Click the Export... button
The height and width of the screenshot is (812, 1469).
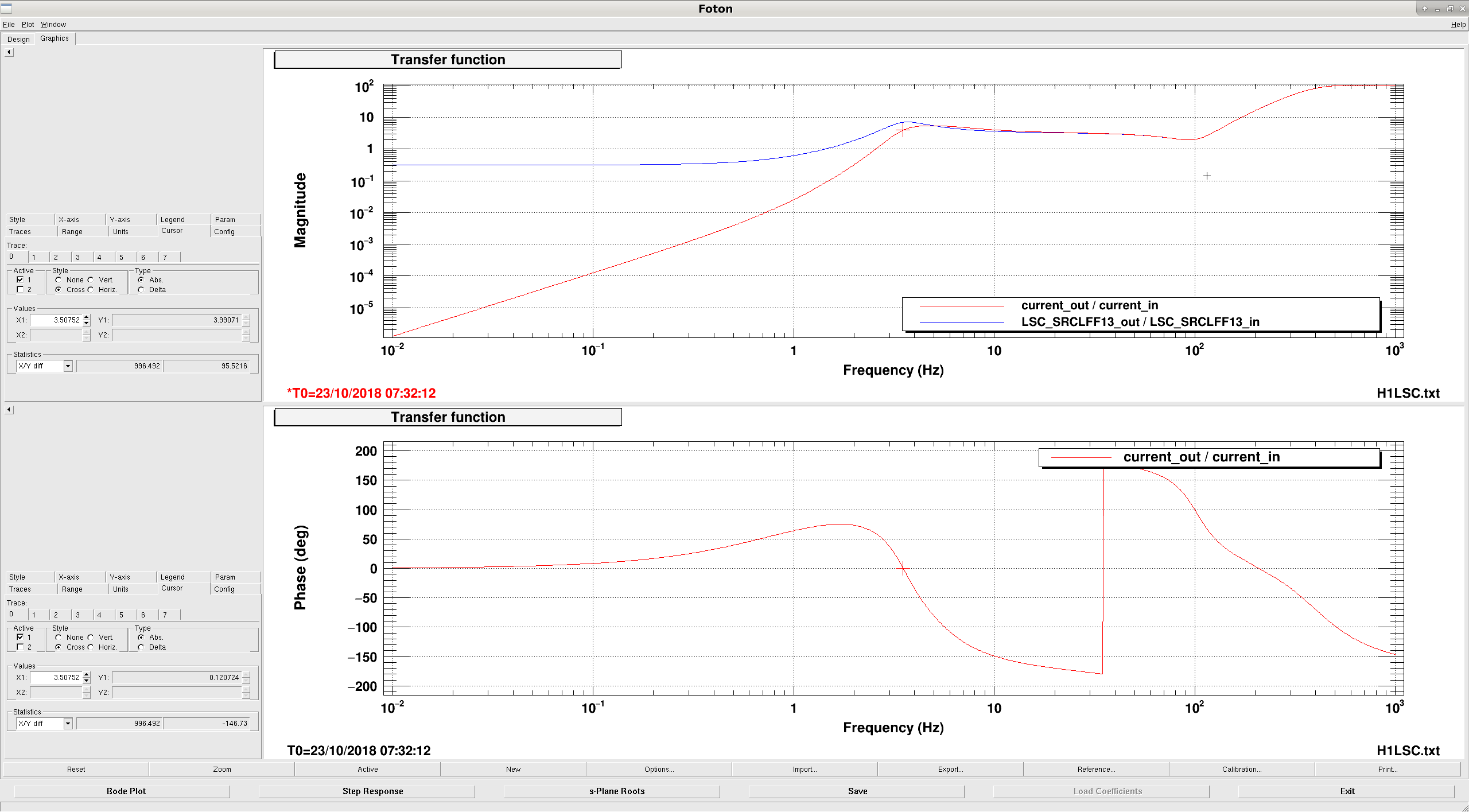coord(950,770)
